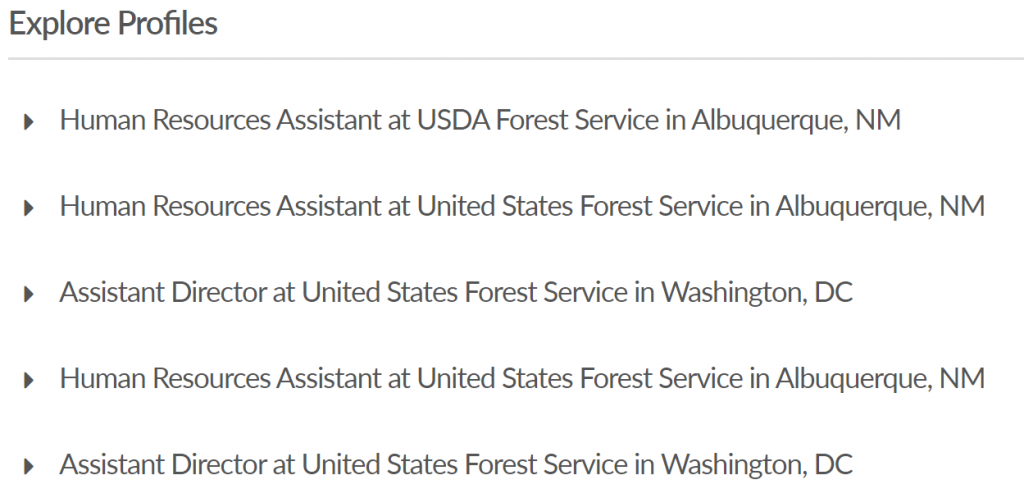
Task: Expand the last Assistant Director profile triangle
Action: click(x=28, y=466)
